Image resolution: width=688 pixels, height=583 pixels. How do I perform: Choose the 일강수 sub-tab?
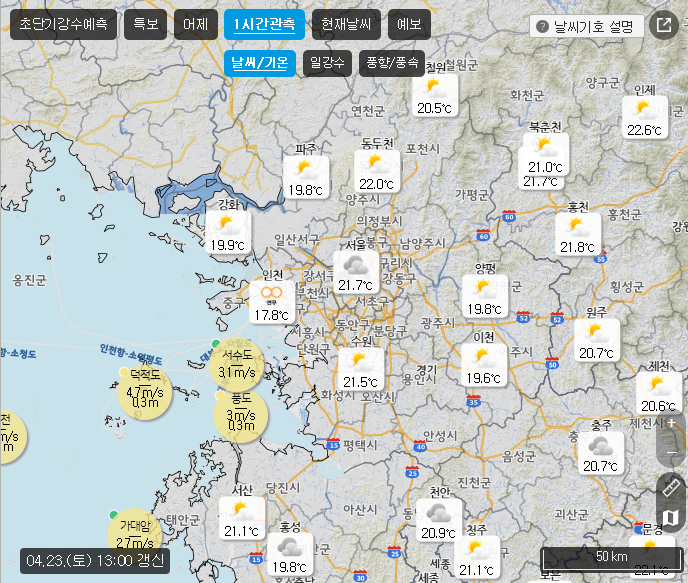pyautogui.click(x=327, y=63)
